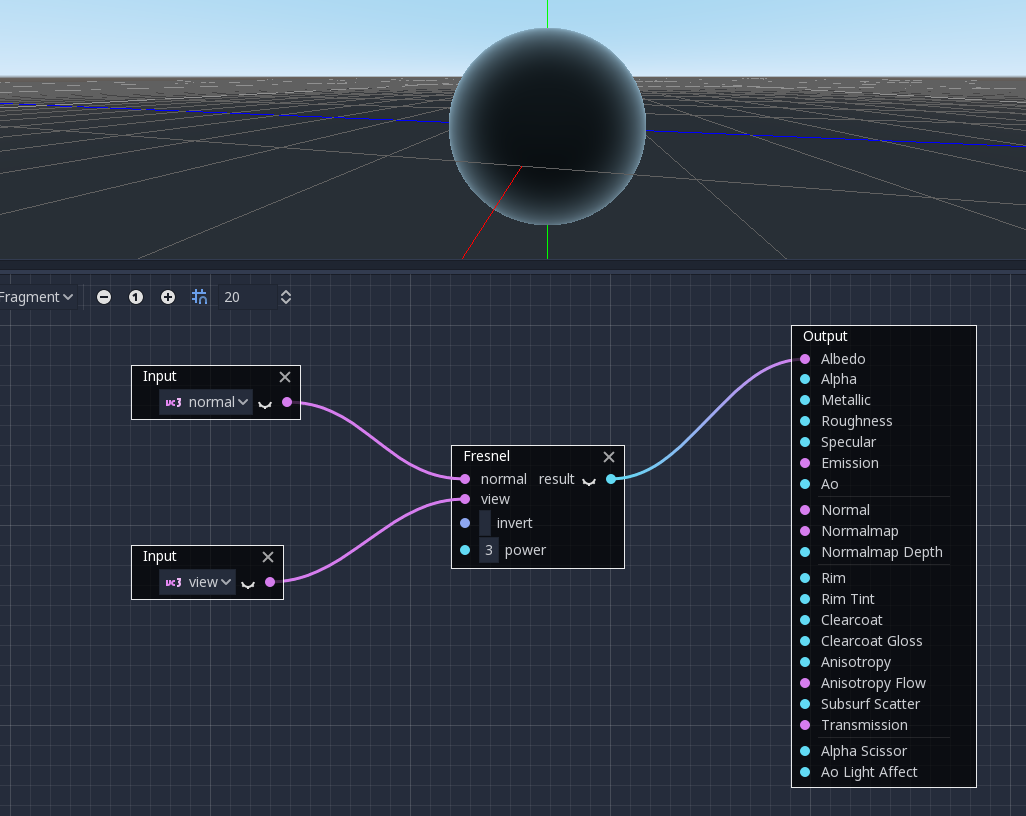Click the sphere in the 3D preview
Image resolution: width=1026 pixels, height=816 pixels.
click(x=547, y=126)
